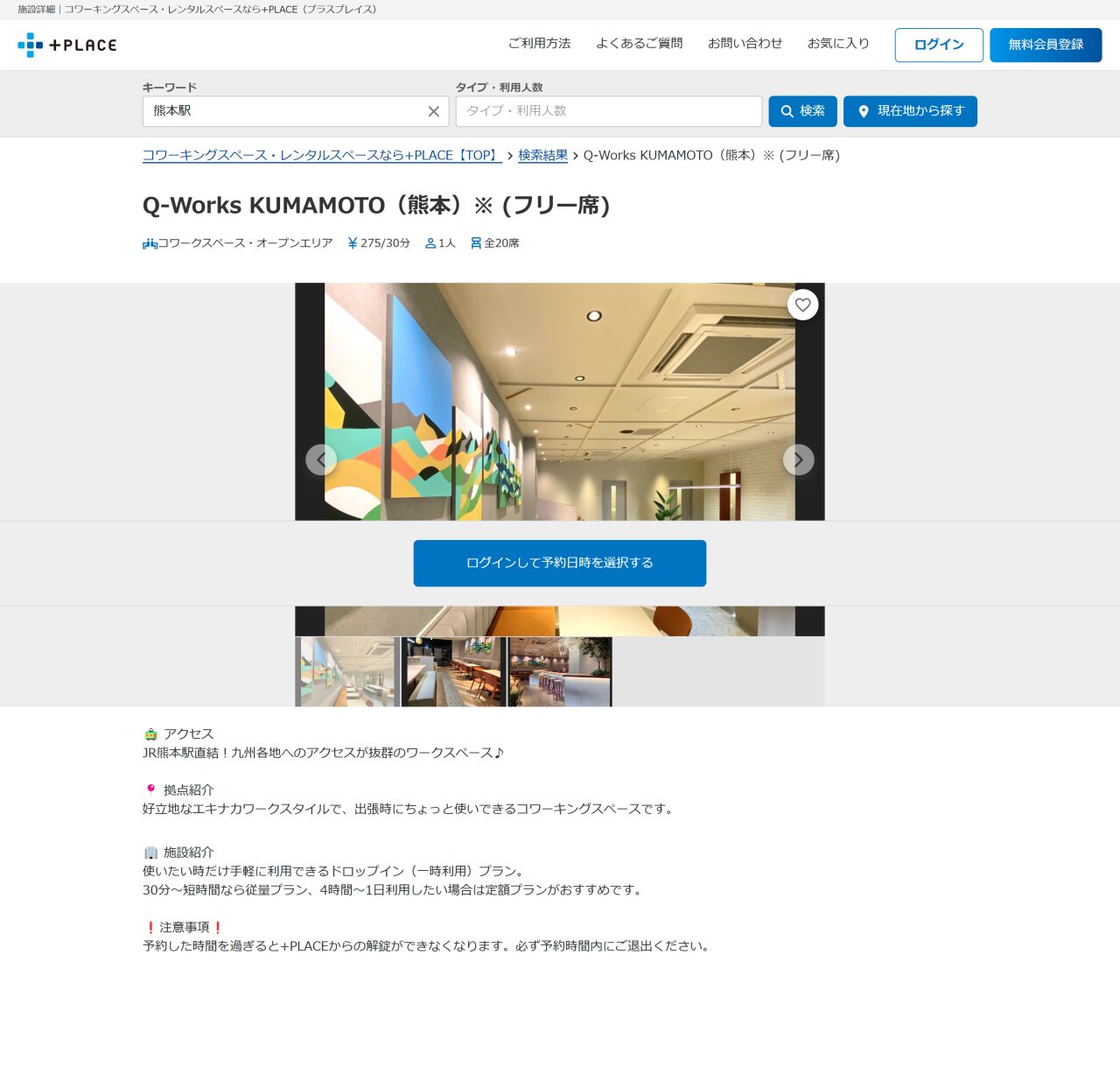The height and width of the screenshot is (1081, 1120).
Task: Click the アクセス section heading
Action: tap(188, 734)
